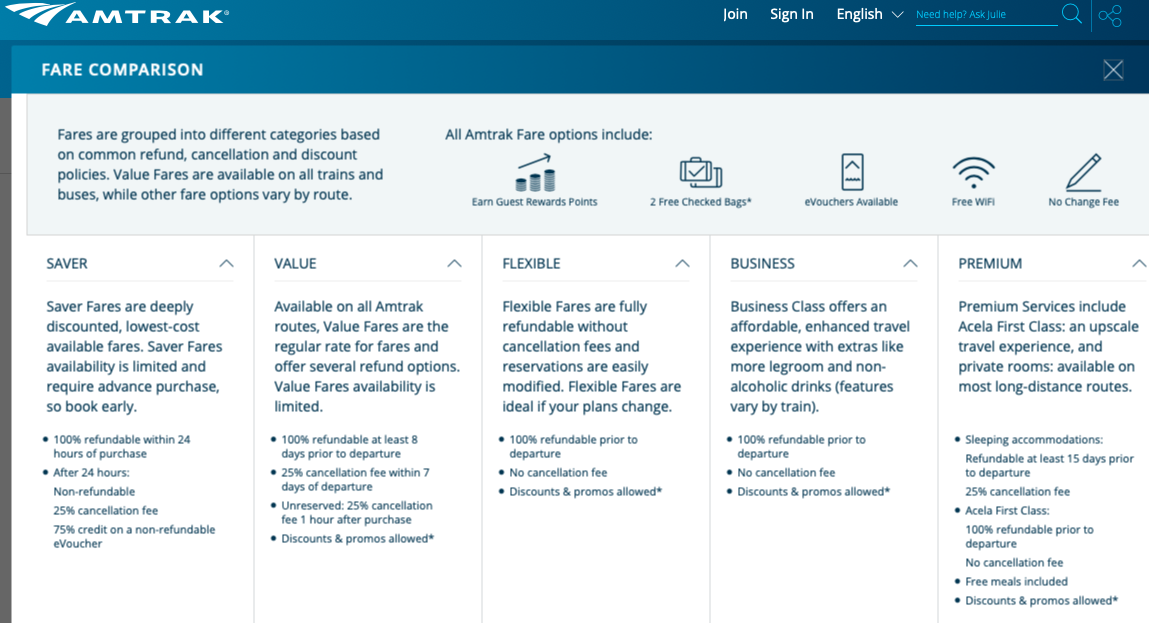The width and height of the screenshot is (1149, 623).
Task: Click Business's 'No cancellation fee' bullet
Action: click(x=786, y=473)
